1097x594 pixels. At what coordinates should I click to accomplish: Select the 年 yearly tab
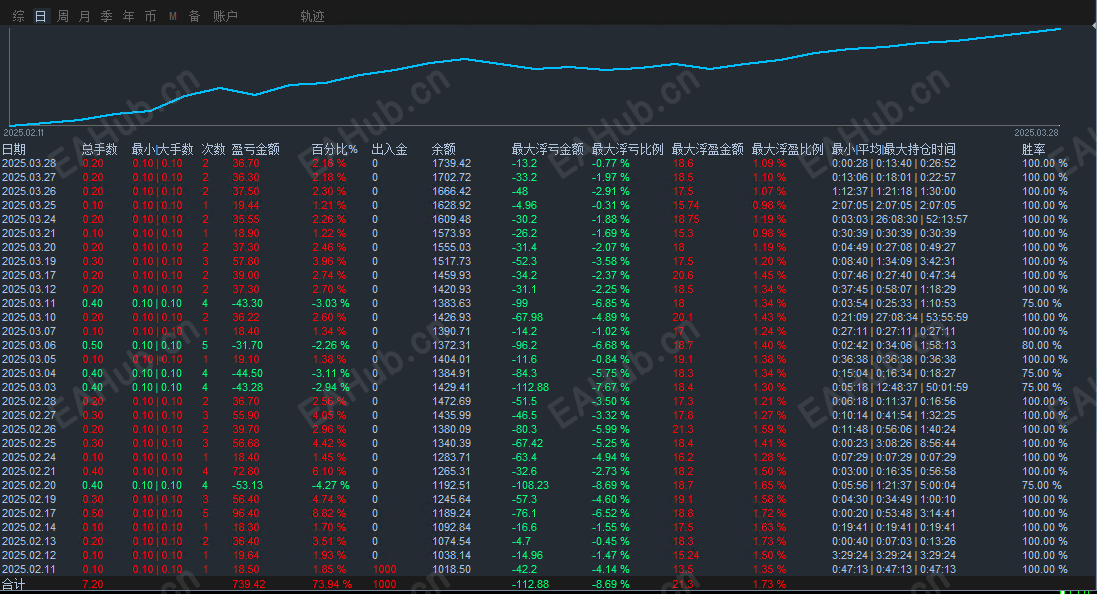coord(128,16)
